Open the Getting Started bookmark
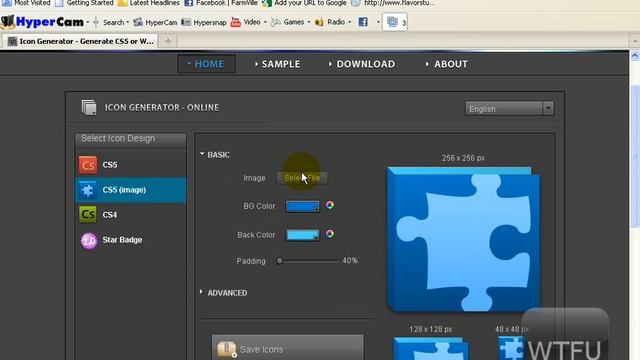The width and height of the screenshot is (640, 360). pyautogui.click(x=84, y=3)
